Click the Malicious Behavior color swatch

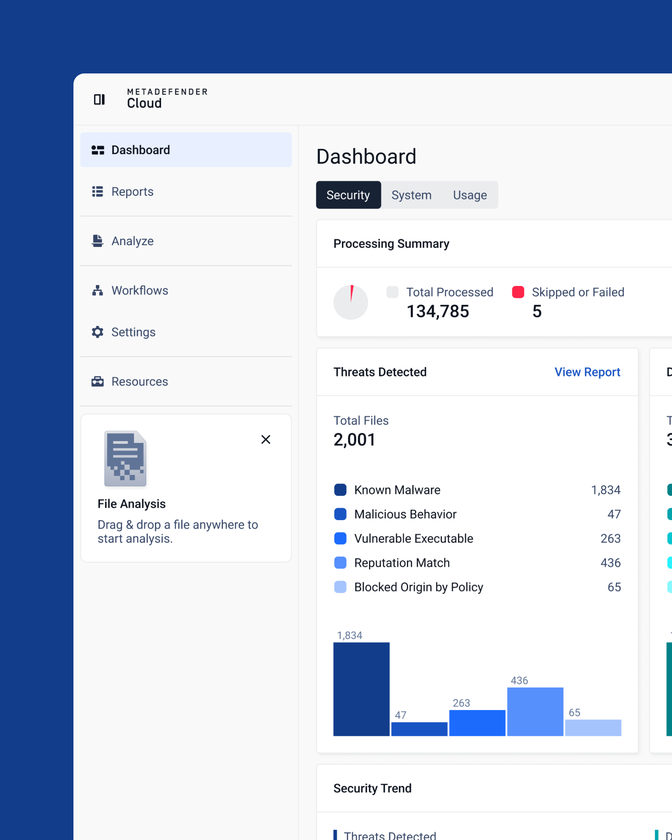tap(340, 514)
